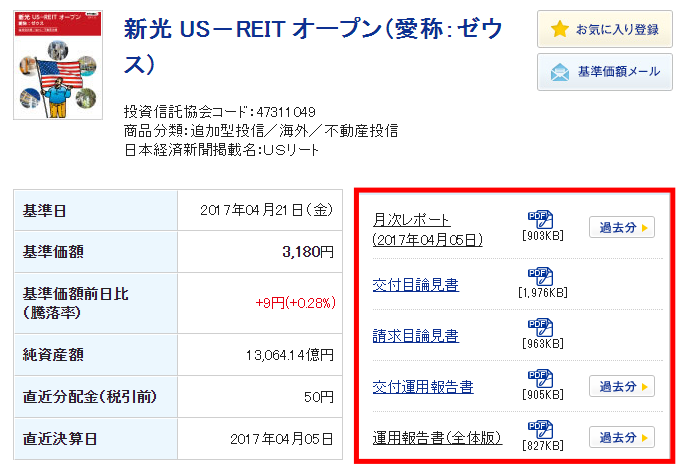The height and width of the screenshot is (473, 681).
Task: Click the red +9円(+0.28%) change value
Action: tap(295, 303)
